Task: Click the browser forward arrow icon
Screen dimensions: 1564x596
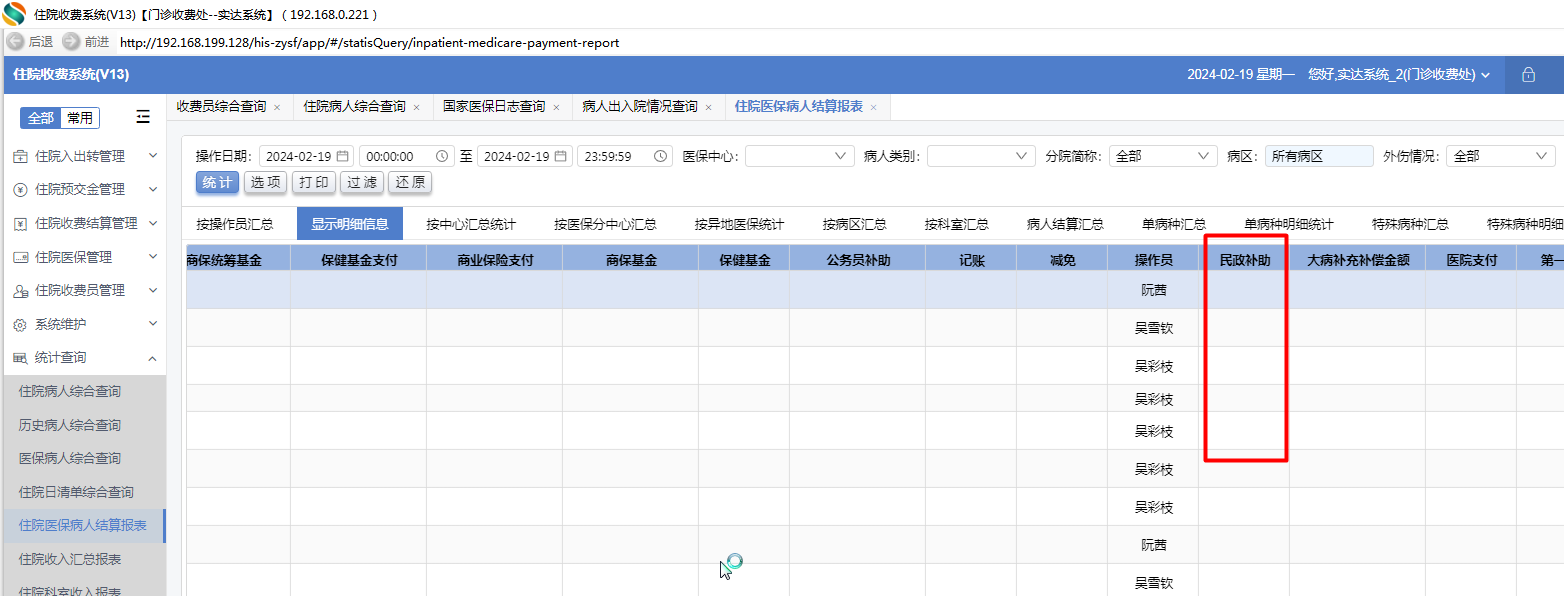Action: pos(71,41)
